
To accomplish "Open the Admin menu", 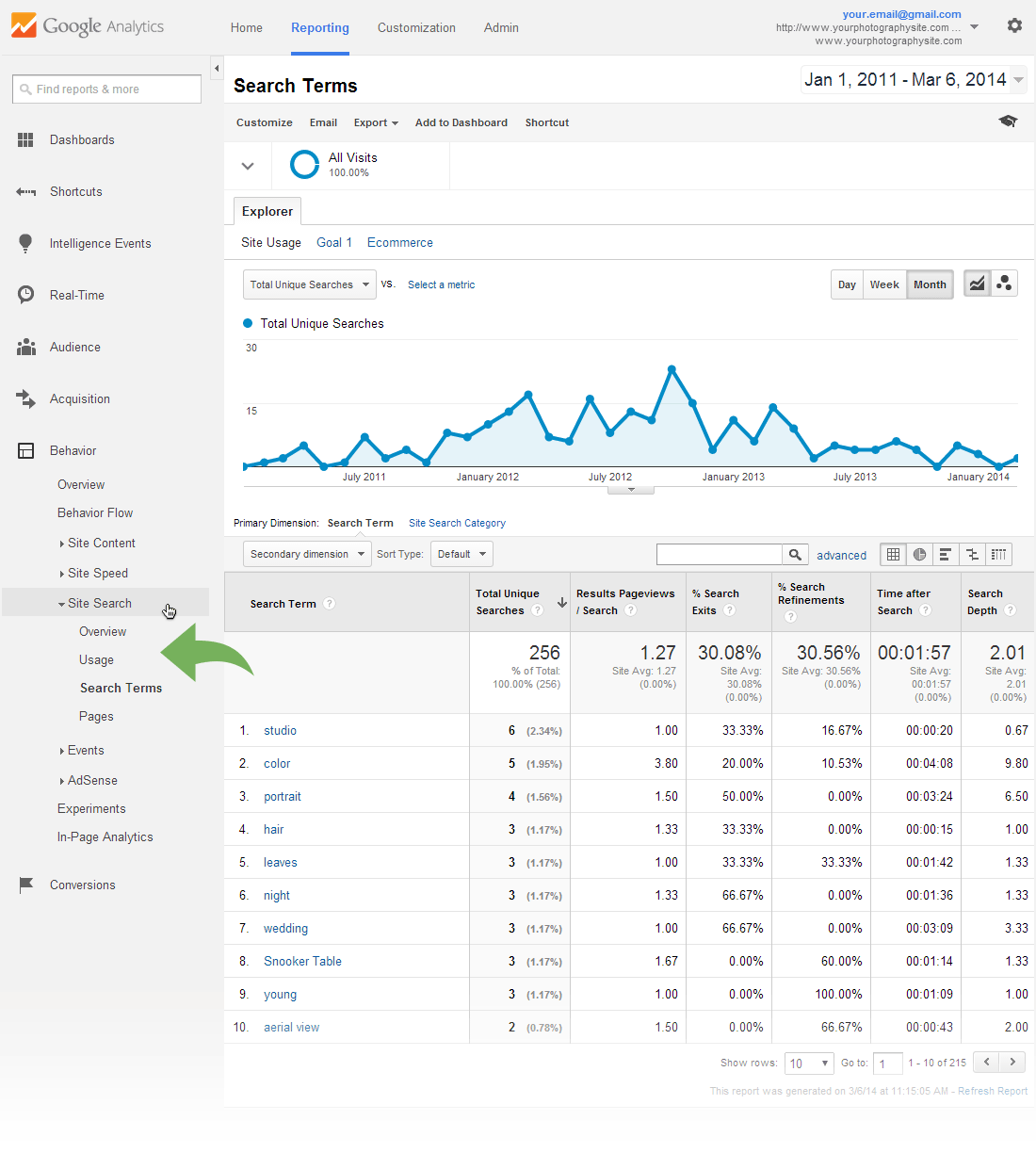I will pos(500,27).
